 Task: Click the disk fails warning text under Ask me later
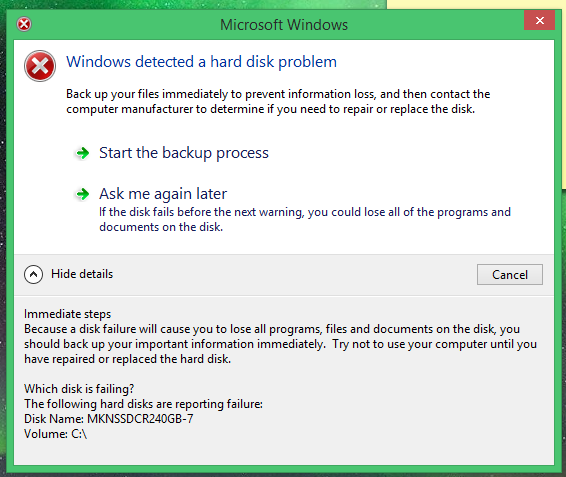[305, 219]
